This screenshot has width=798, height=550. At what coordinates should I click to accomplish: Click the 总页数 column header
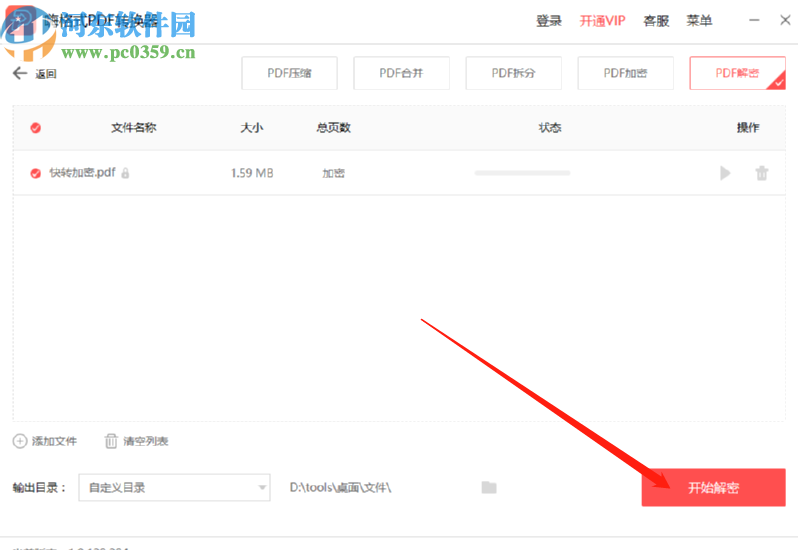(x=333, y=128)
